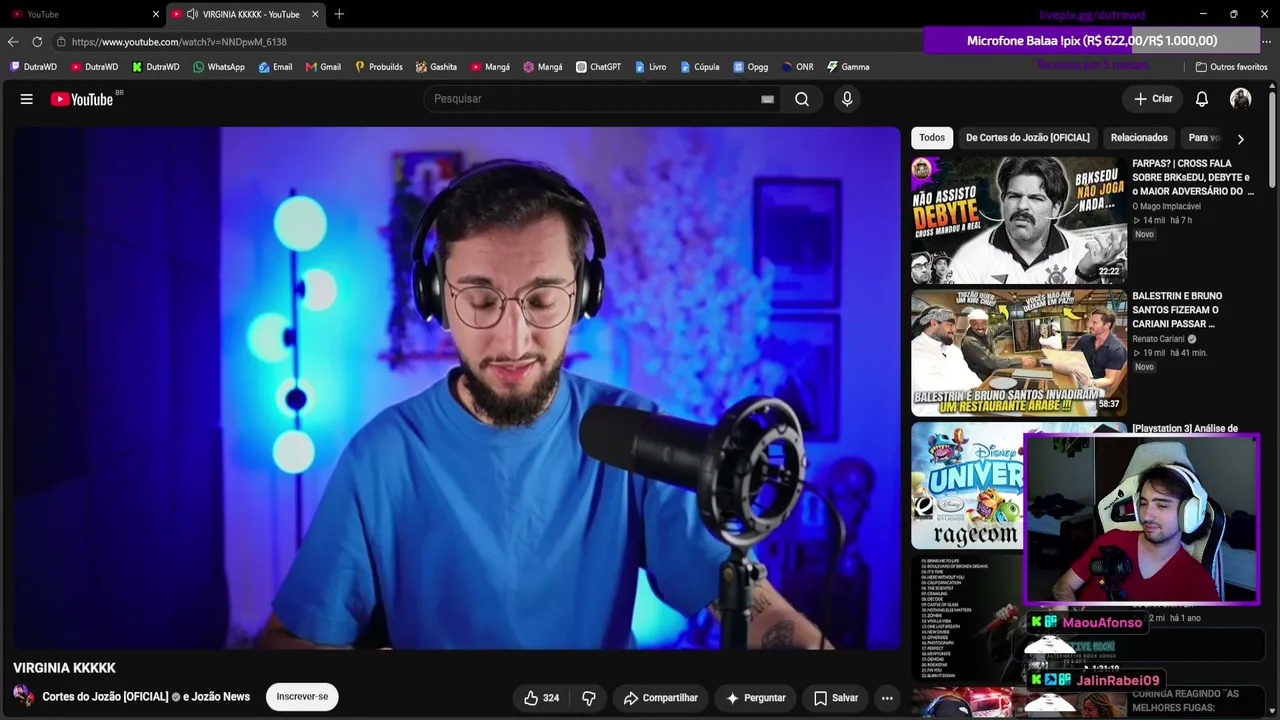Select the Relacionados filter chip
The image size is (1280, 720).
[1139, 138]
